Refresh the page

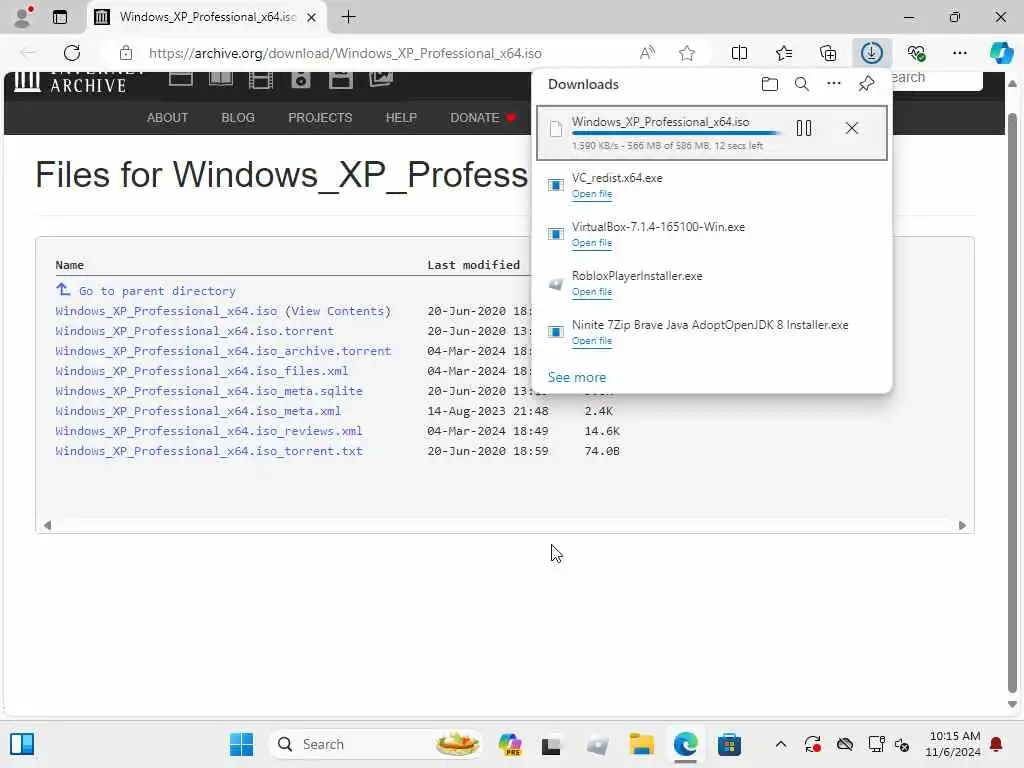tap(72, 53)
